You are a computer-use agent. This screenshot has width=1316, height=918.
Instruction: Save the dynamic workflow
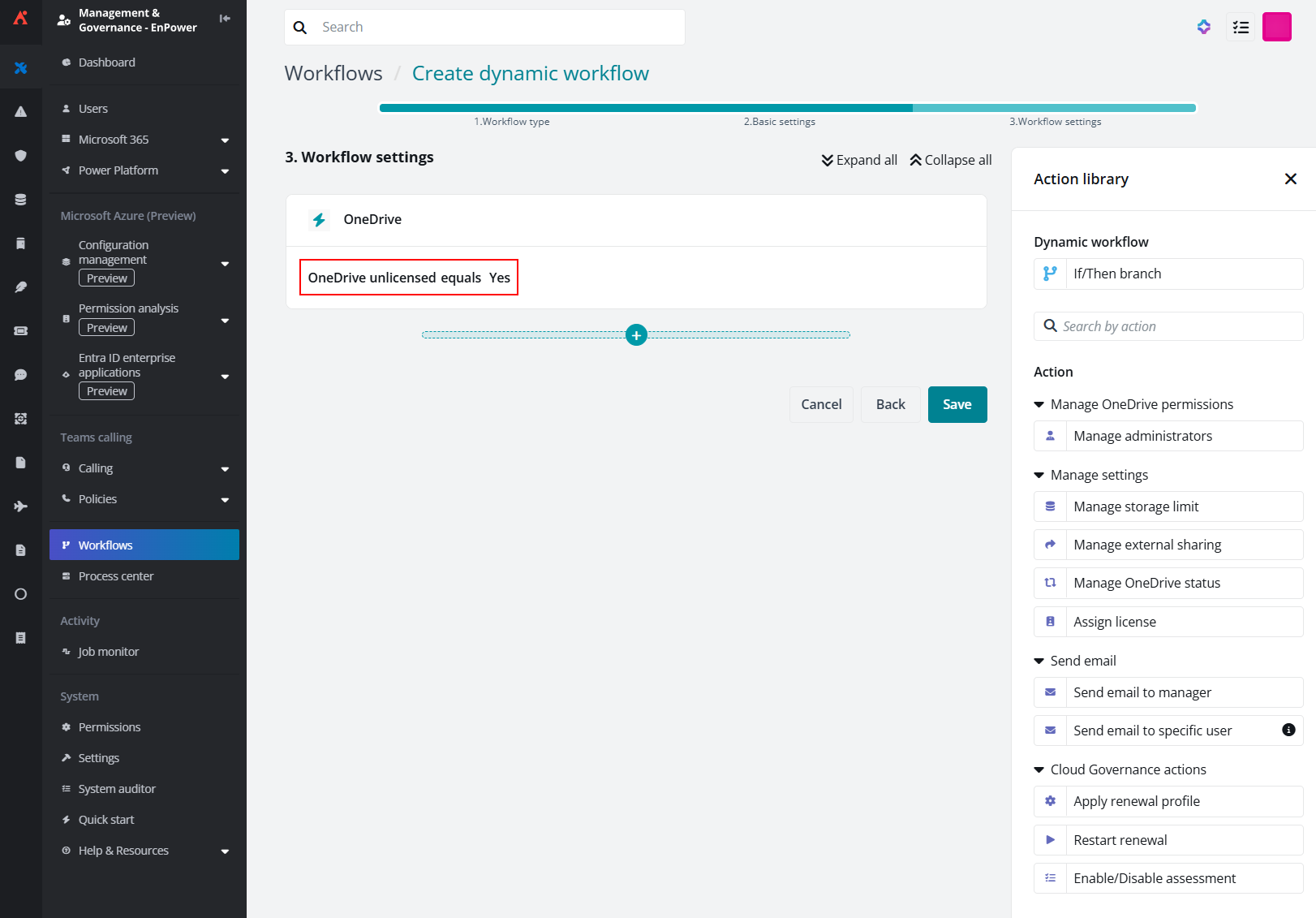(x=957, y=404)
